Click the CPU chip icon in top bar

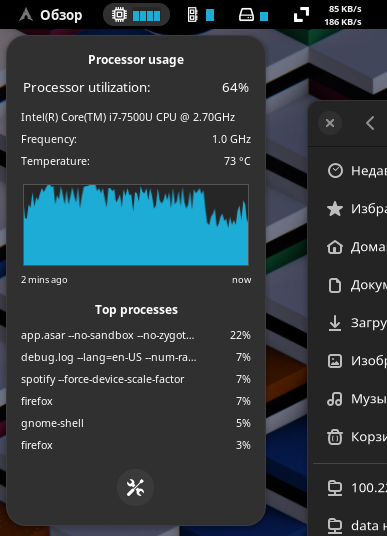[119, 15]
